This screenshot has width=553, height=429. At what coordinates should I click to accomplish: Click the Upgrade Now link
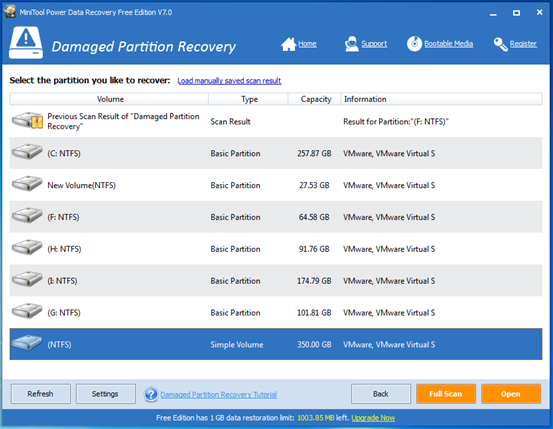tap(373, 418)
